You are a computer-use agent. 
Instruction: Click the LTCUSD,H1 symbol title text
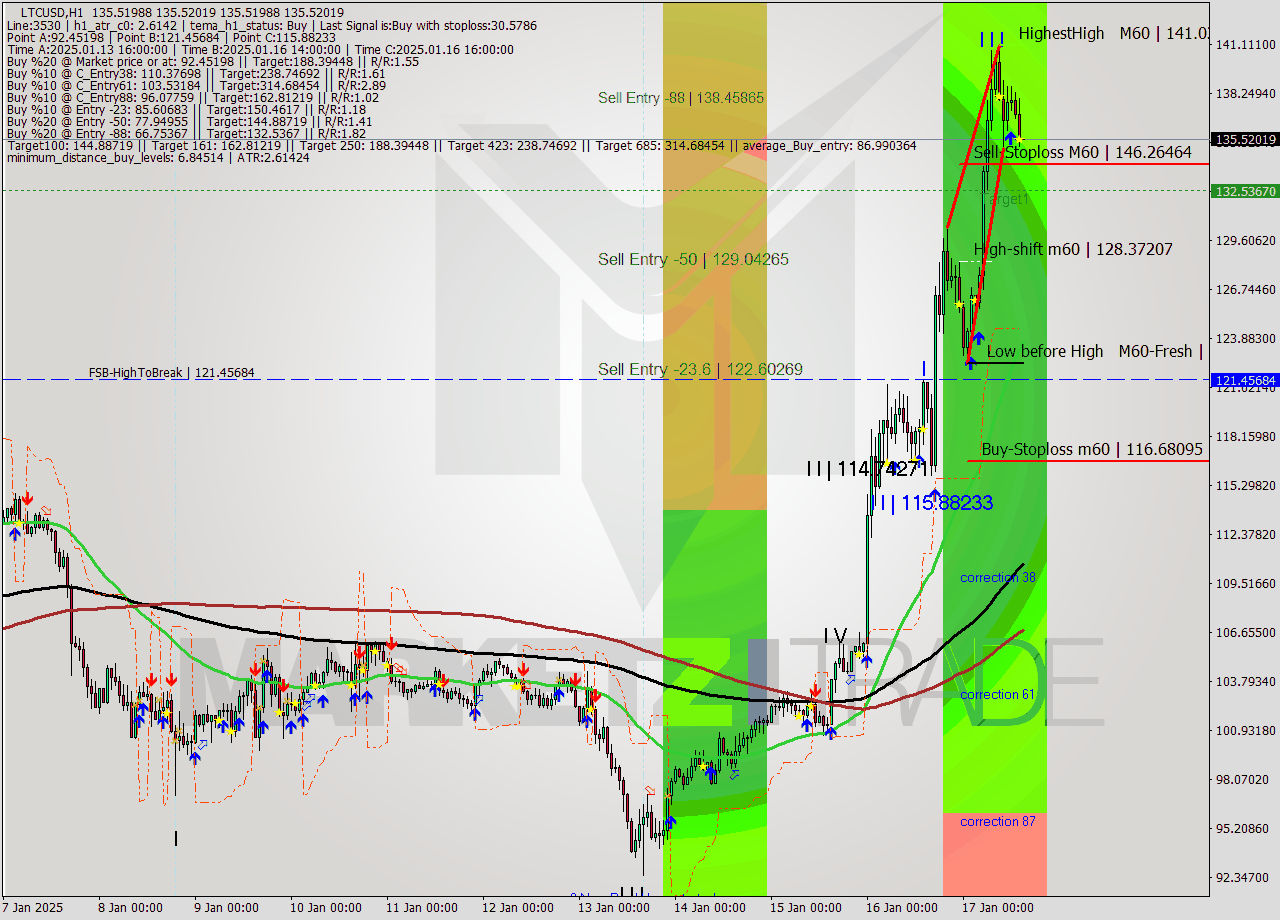click(x=52, y=12)
